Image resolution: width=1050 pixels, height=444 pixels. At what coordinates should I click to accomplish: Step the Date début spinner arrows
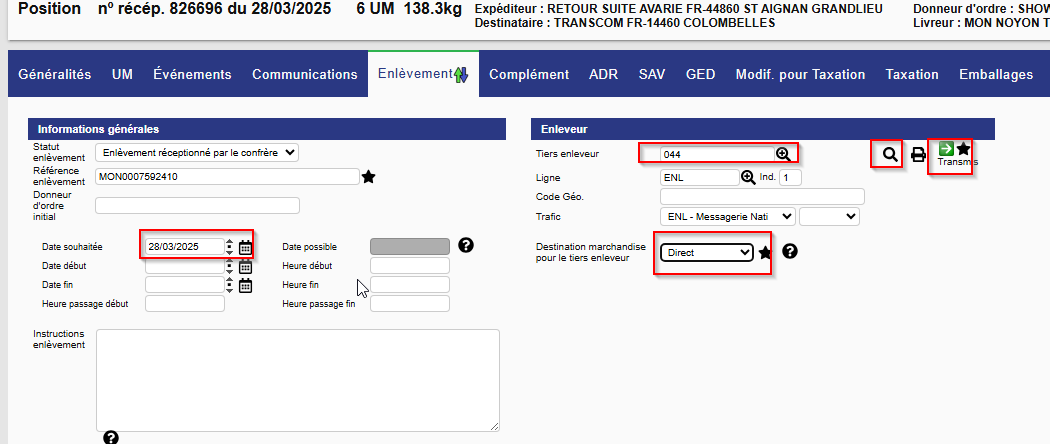click(230, 266)
